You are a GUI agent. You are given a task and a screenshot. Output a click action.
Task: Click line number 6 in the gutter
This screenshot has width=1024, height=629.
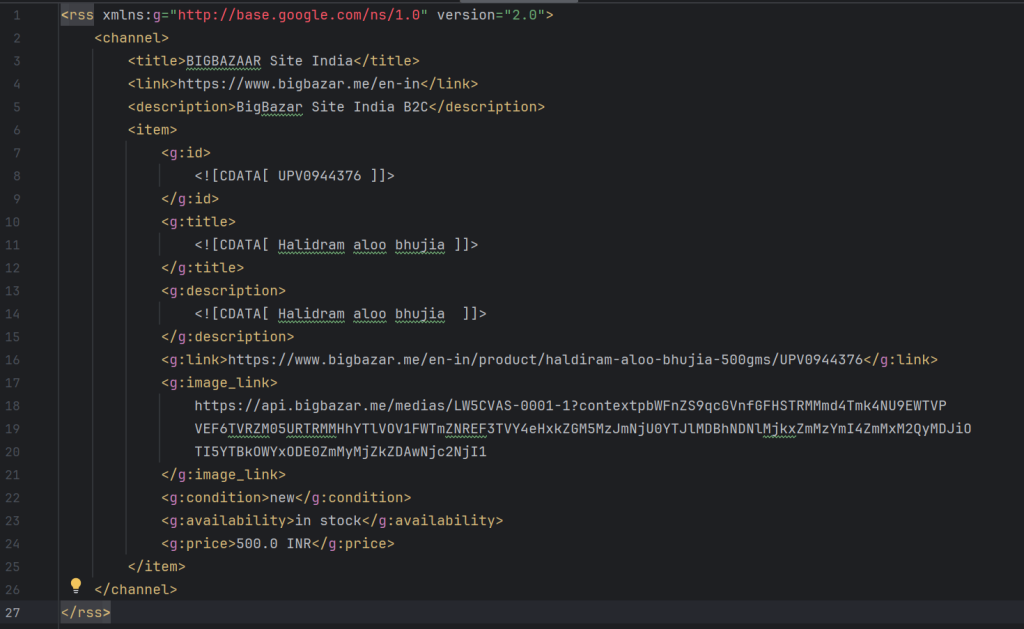coord(16,130)
